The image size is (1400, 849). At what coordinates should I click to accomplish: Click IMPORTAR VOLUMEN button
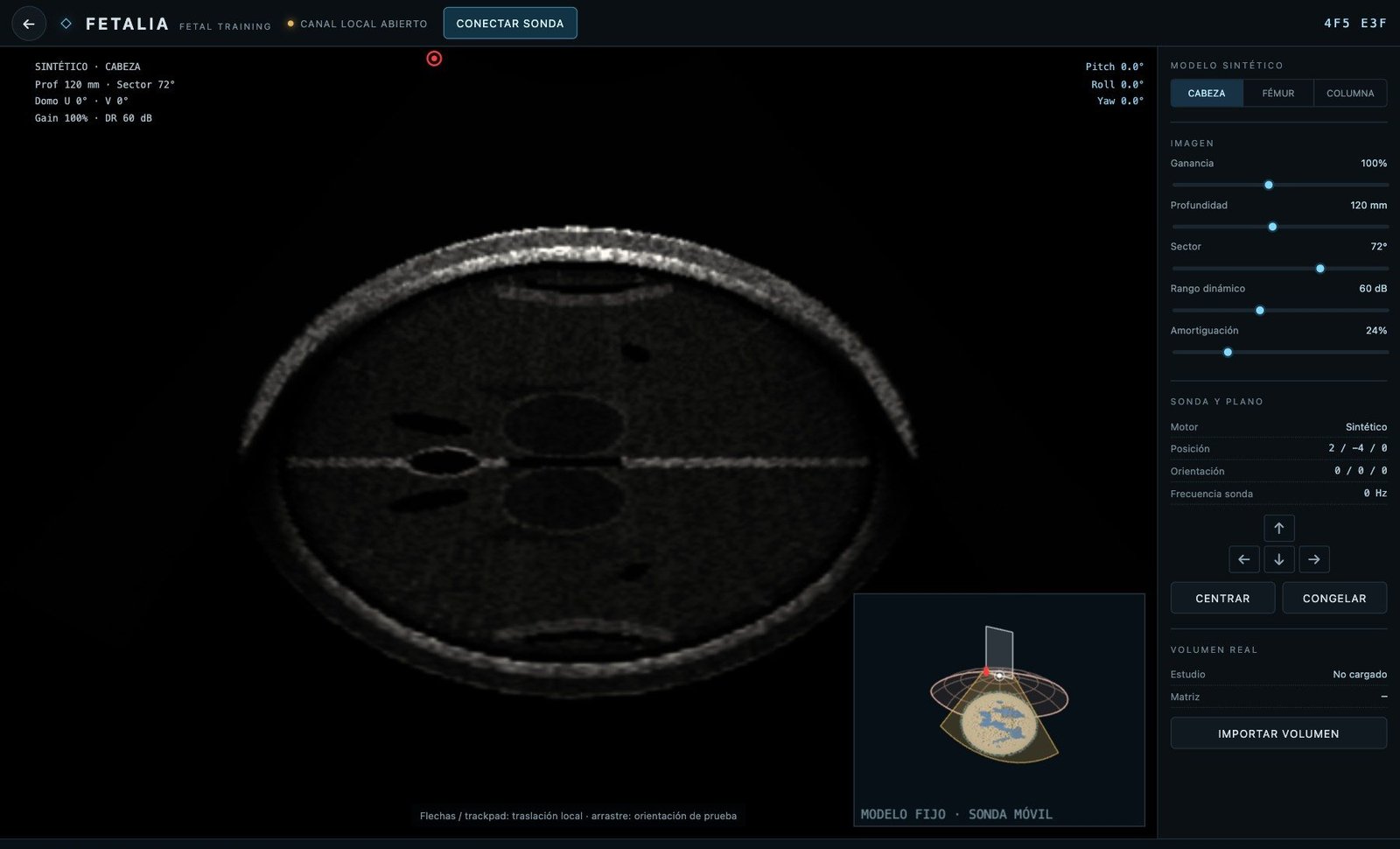(1278, 733)
